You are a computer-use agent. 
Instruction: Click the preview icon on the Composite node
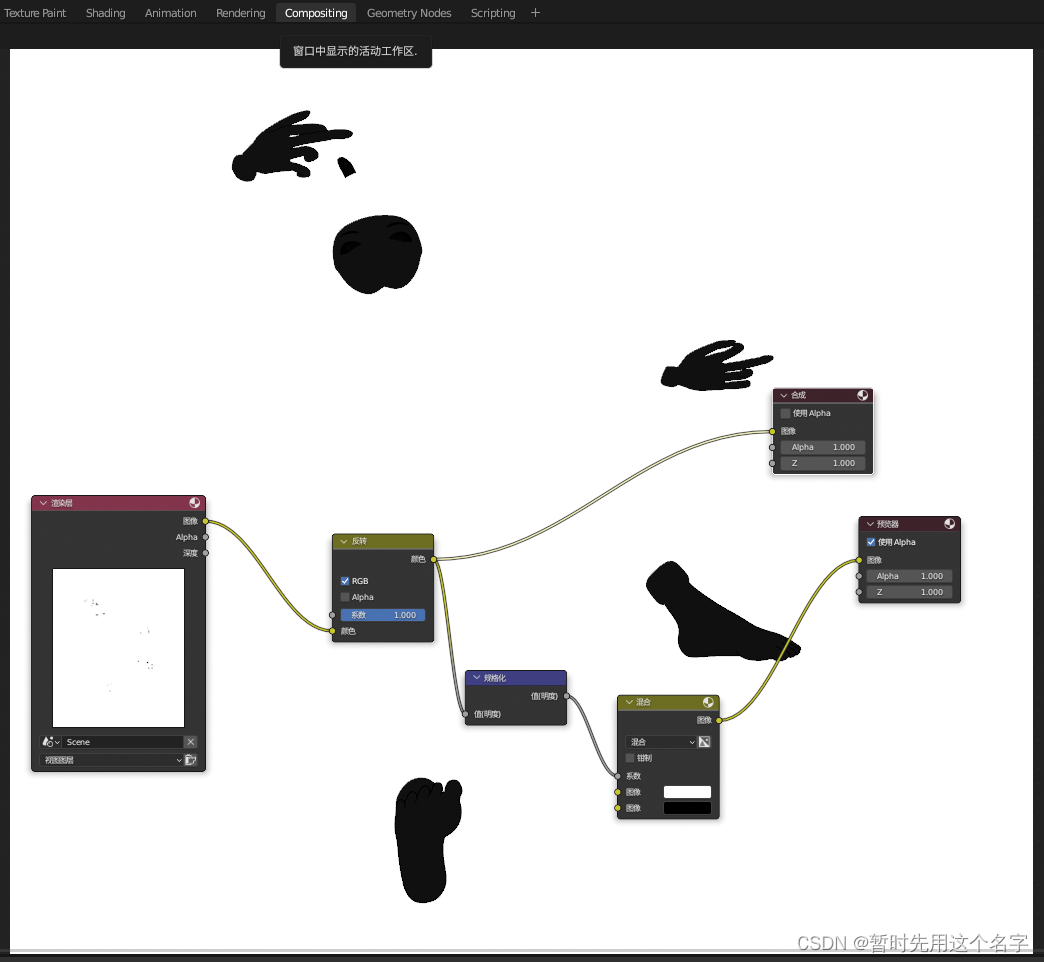coord(862,395)
